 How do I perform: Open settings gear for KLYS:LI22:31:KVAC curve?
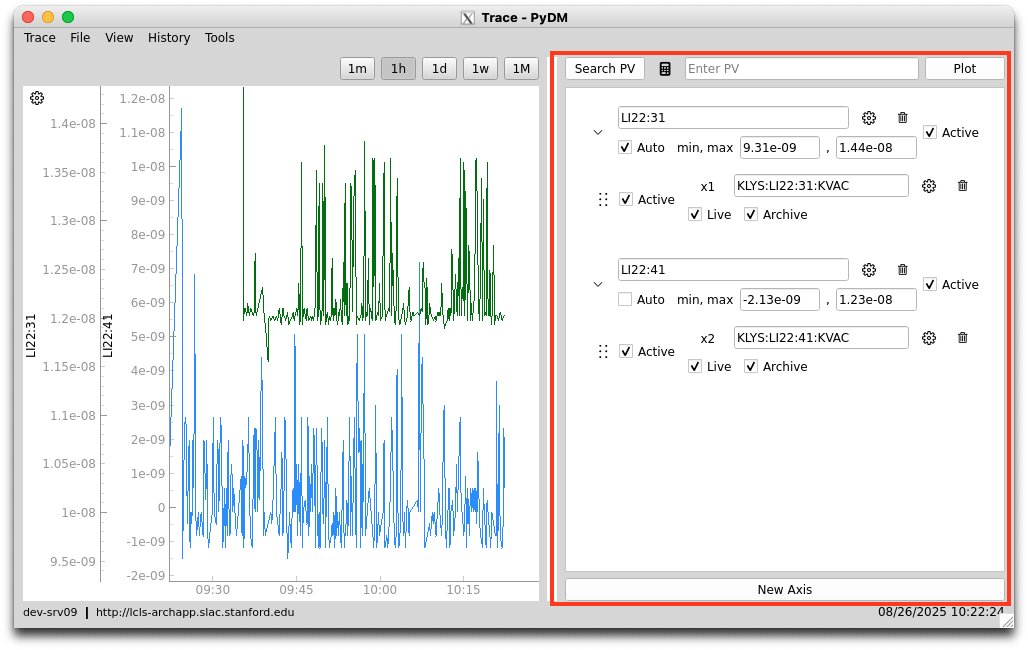[x=929, y=186]
